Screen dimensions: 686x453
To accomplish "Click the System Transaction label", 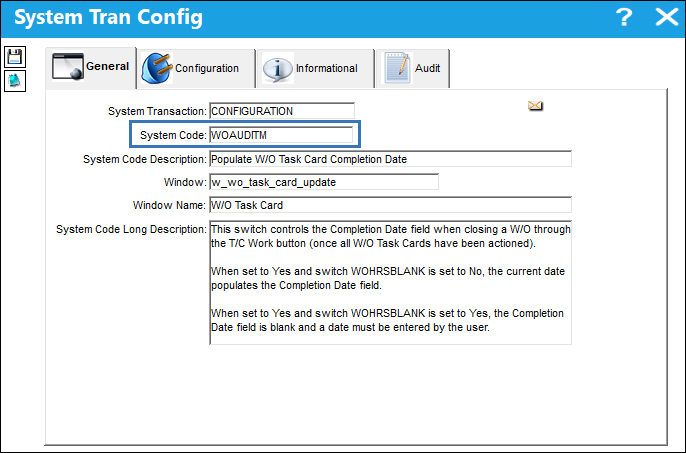I will tap(157, 112).
